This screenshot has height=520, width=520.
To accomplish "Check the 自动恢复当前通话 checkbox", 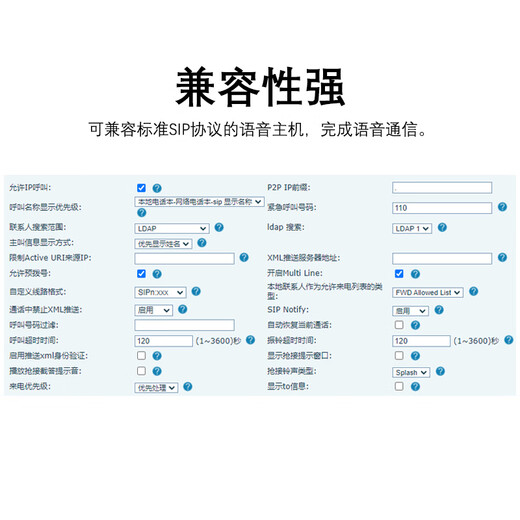I will [x=399, y=325].
